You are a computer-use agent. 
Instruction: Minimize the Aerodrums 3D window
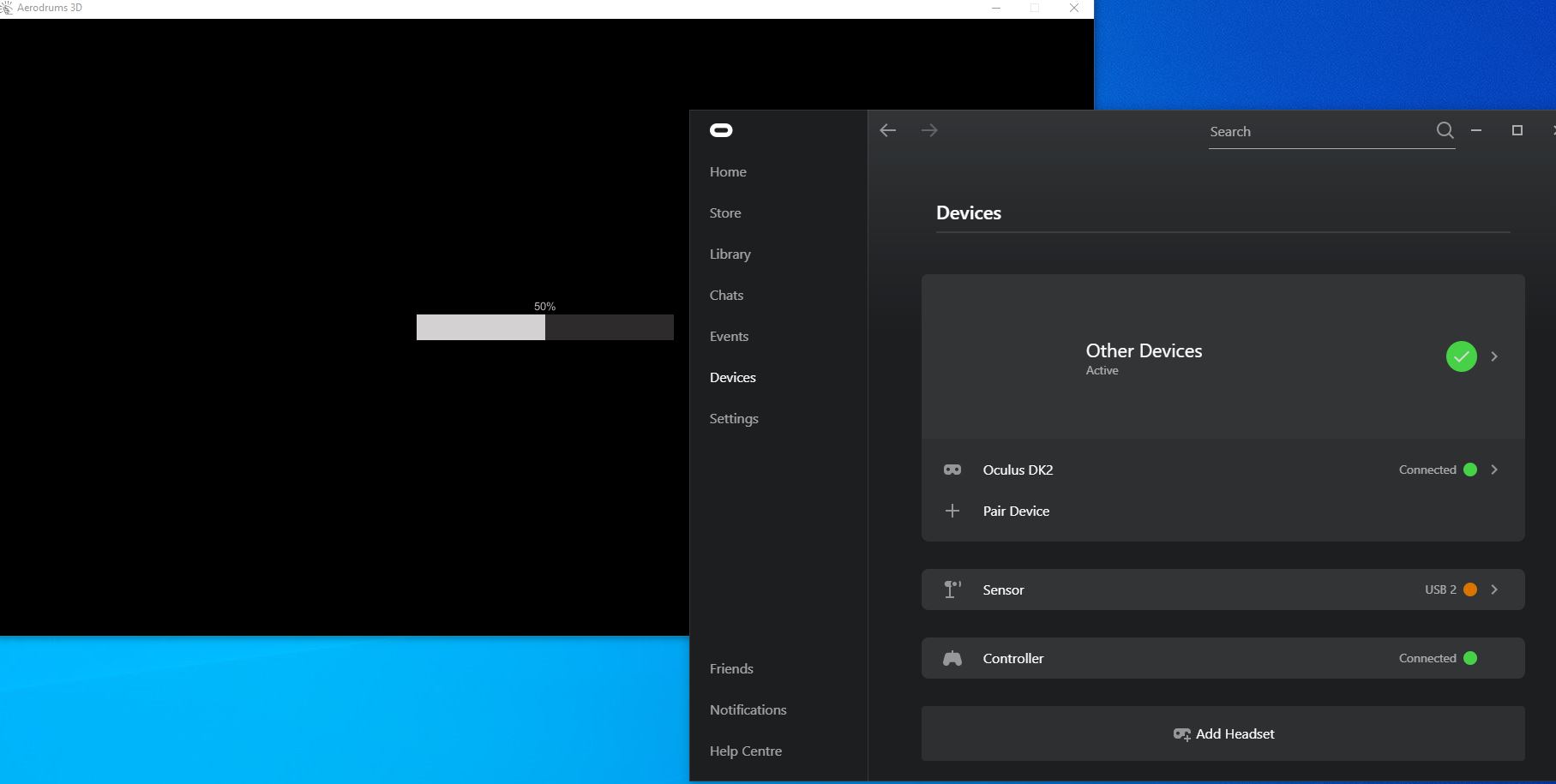tap(996, 9)
